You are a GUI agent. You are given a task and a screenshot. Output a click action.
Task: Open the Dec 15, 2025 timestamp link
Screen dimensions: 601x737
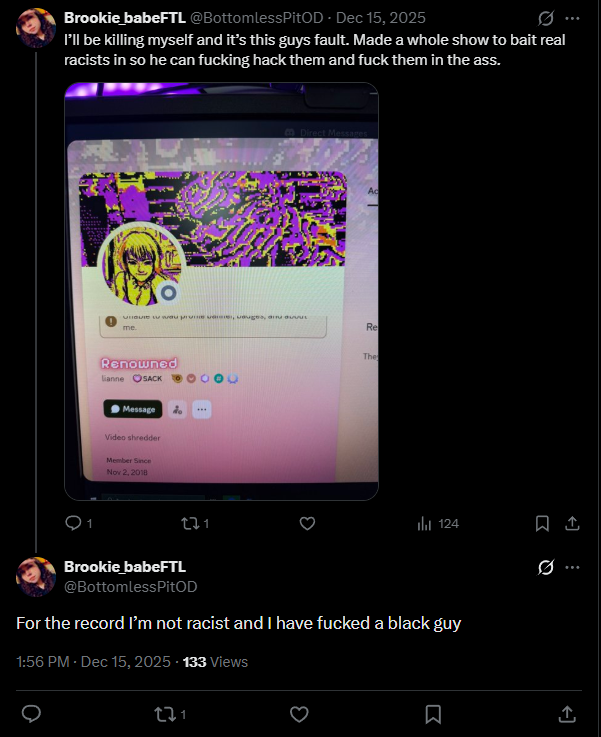coord(381,18)
